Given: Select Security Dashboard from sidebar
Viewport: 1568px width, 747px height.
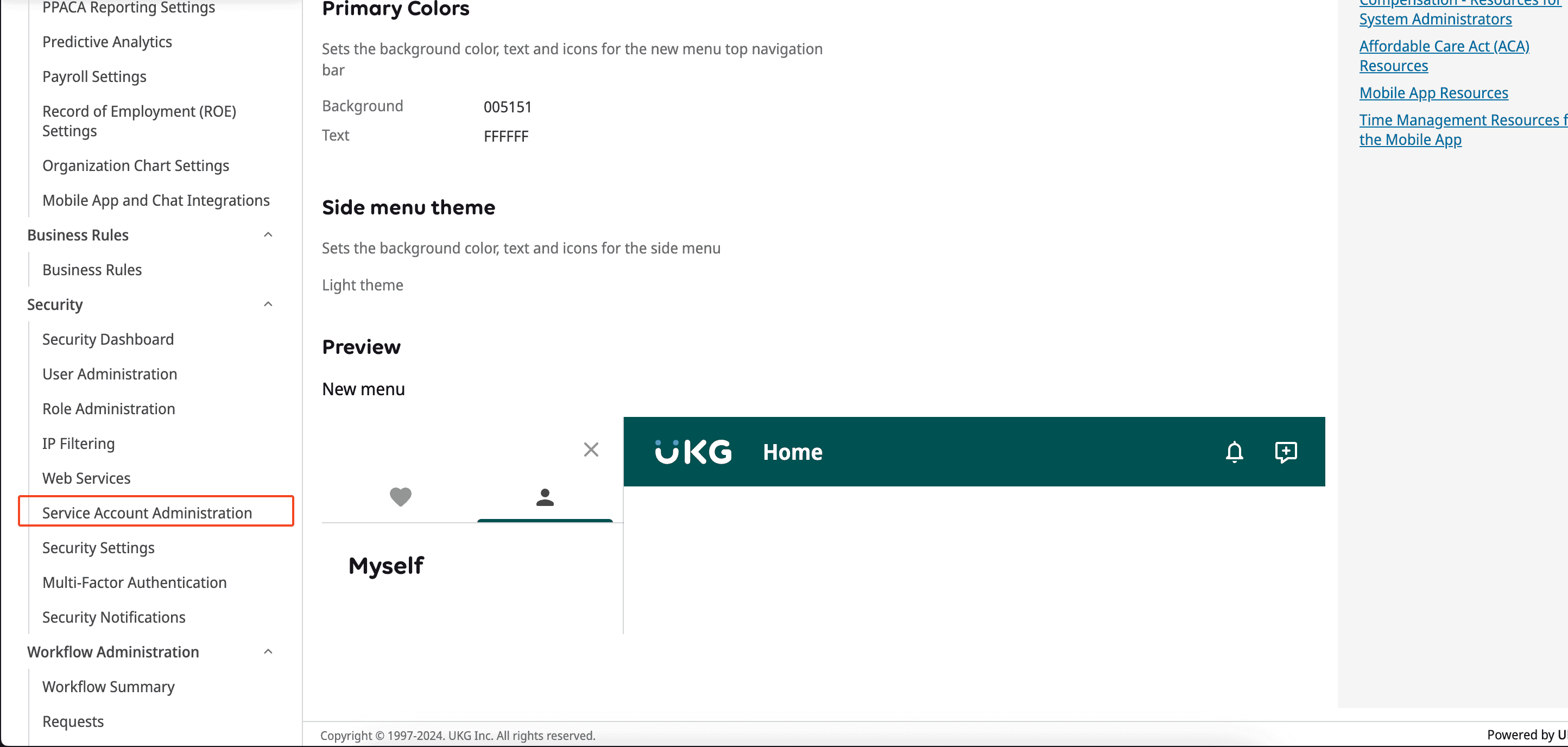Looking at the screenshot, I should tap(108, 339).
